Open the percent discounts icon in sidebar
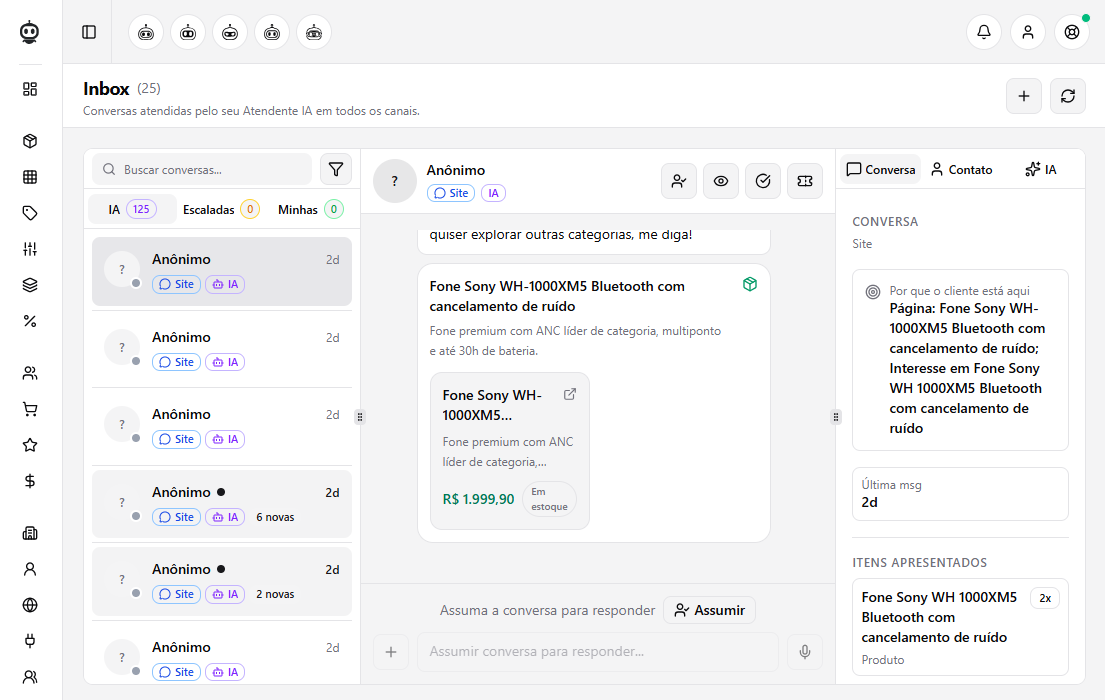Screen dimensions: 1105x700 pyautogui.click(x=30, y=321)
